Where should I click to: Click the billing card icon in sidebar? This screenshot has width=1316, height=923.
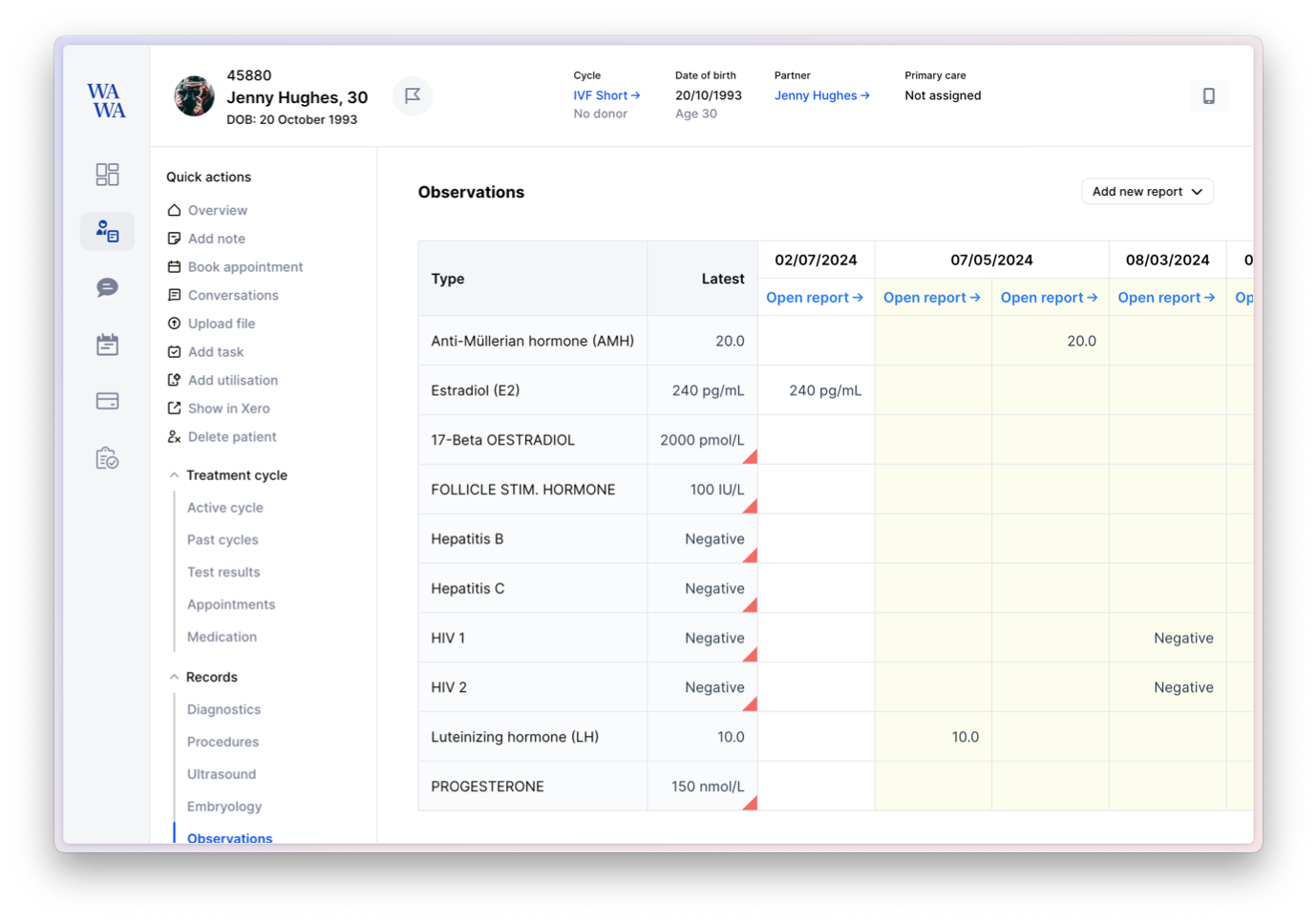pyautogui.click(x=107, y=401)
